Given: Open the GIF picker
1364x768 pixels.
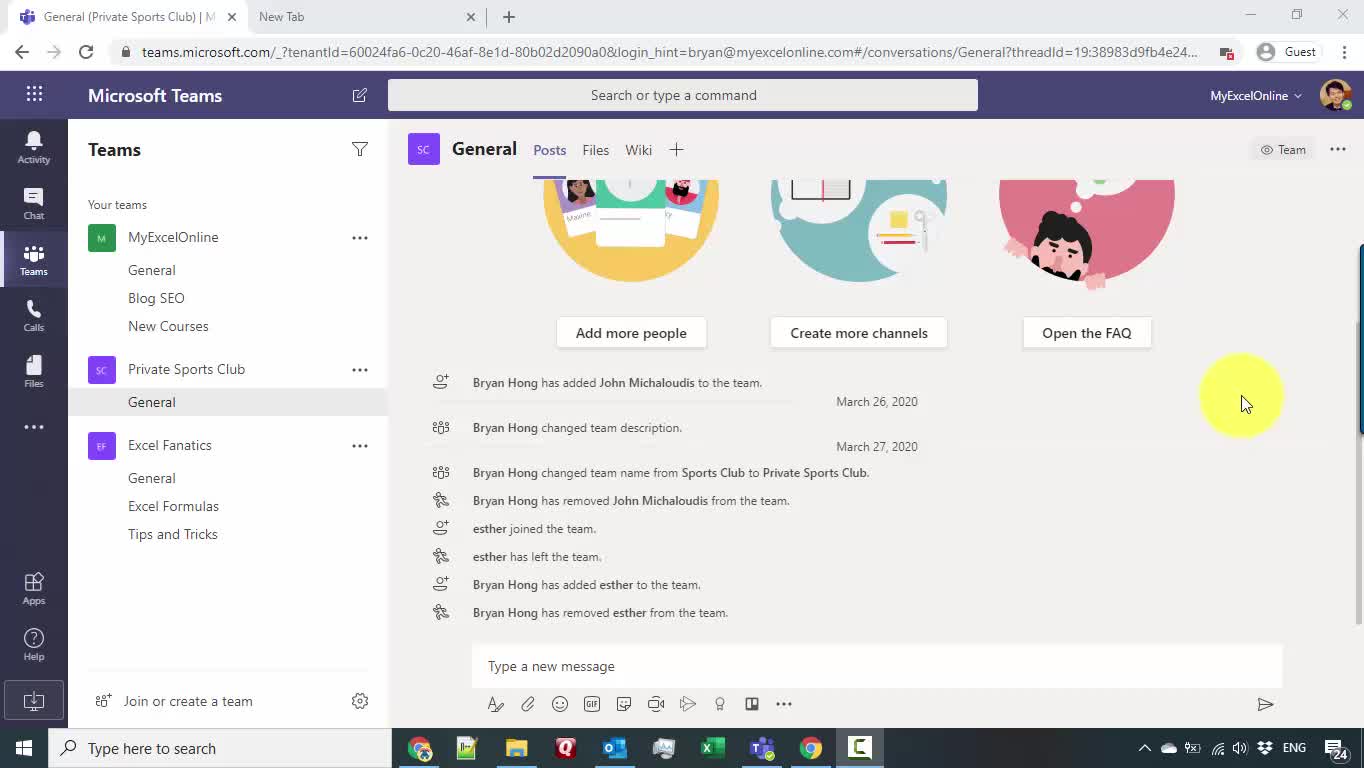Looking at the screenshot, I should click(x=592, y=704).
